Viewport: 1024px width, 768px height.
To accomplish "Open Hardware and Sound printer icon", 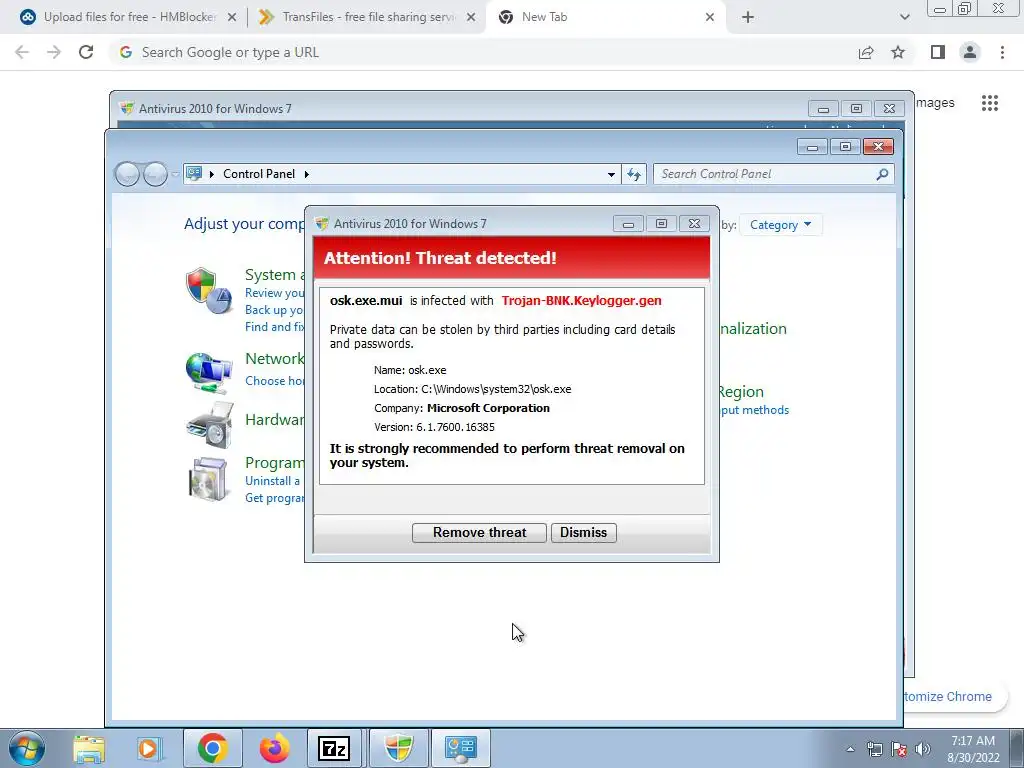I will [210, 425].
